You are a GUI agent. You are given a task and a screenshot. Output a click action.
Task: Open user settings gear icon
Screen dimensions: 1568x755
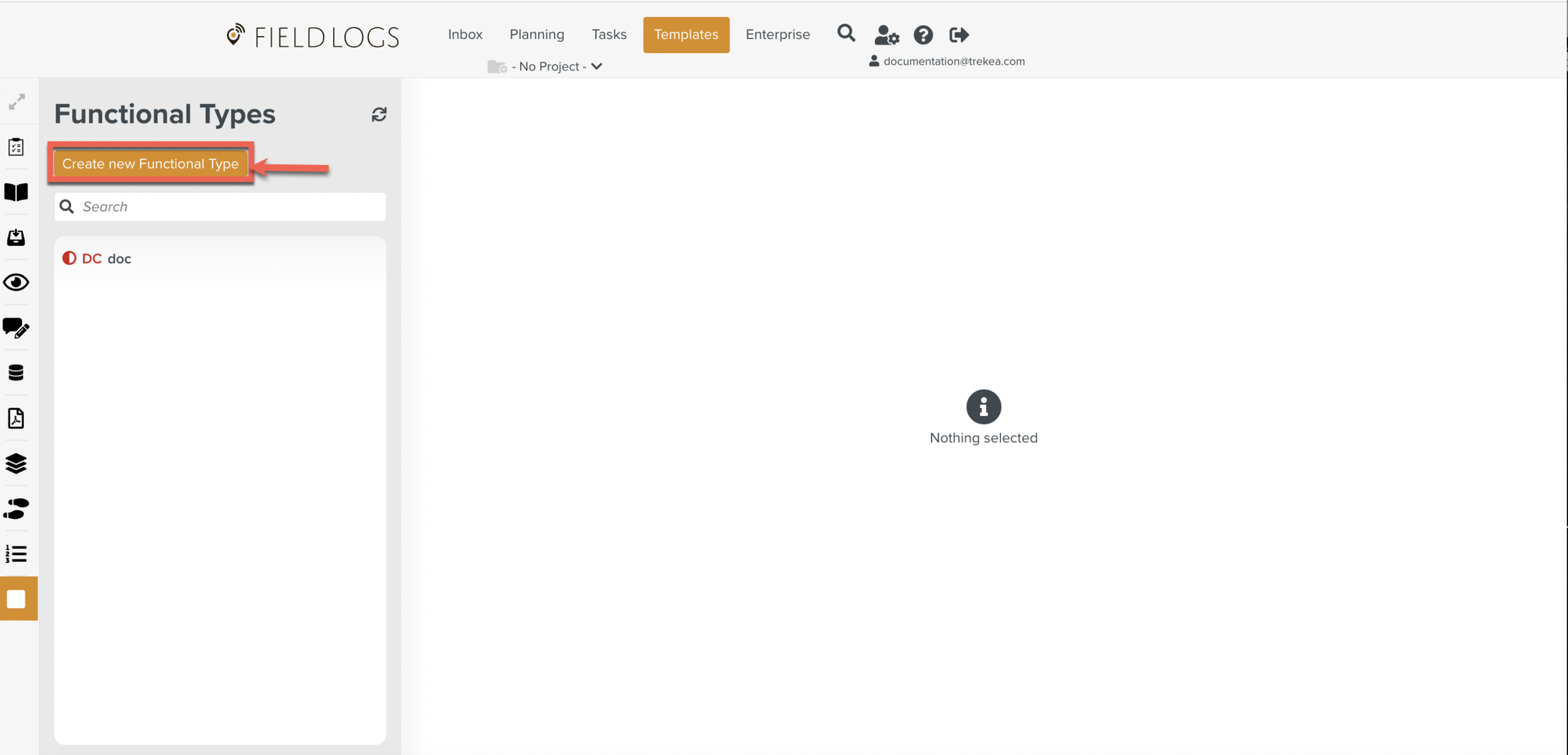click(x=886, y=35)
